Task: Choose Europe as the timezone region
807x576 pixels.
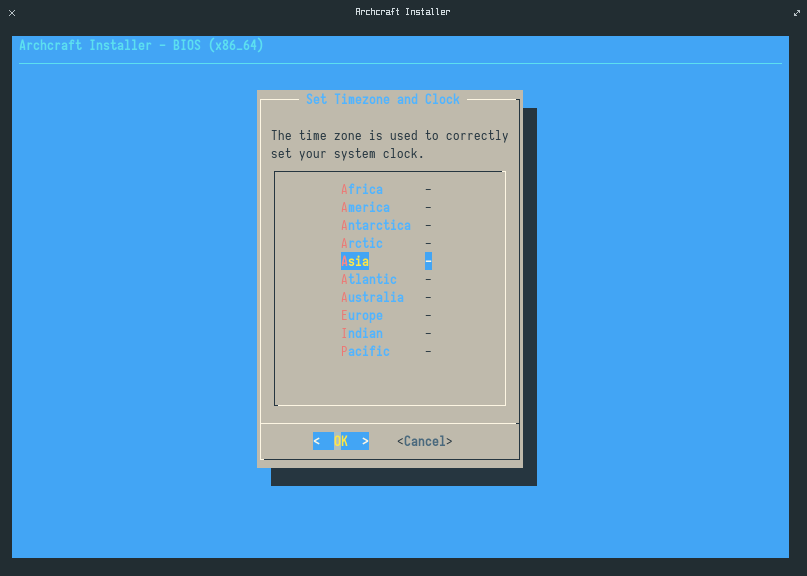Action: coord(362,316)
